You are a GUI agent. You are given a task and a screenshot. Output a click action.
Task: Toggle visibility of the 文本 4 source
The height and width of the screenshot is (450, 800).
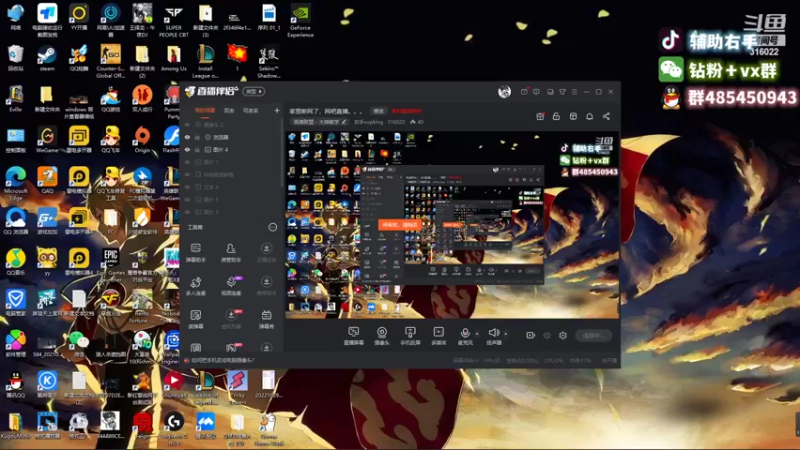[x=187, y=187]
